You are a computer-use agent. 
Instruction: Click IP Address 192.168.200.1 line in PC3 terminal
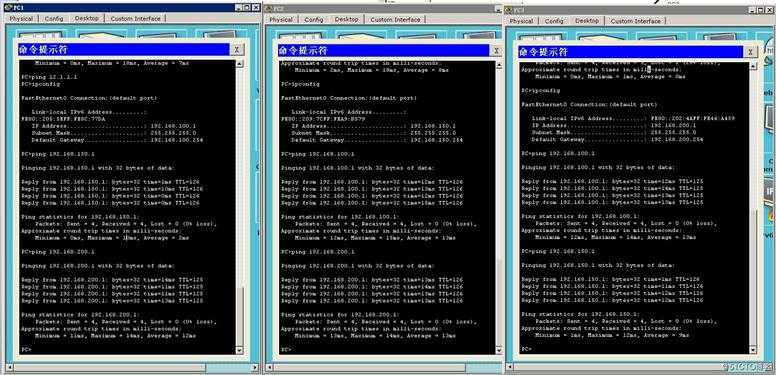pos(614,126)
